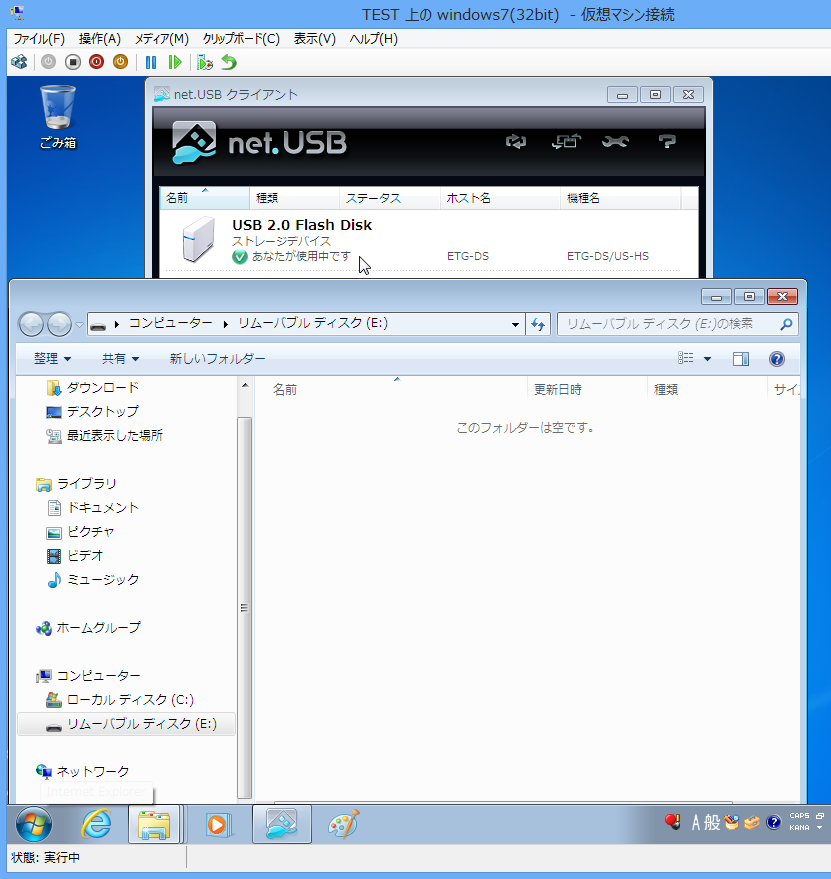Pause the virtual machine
831x879 pixels.
point(151,62)
